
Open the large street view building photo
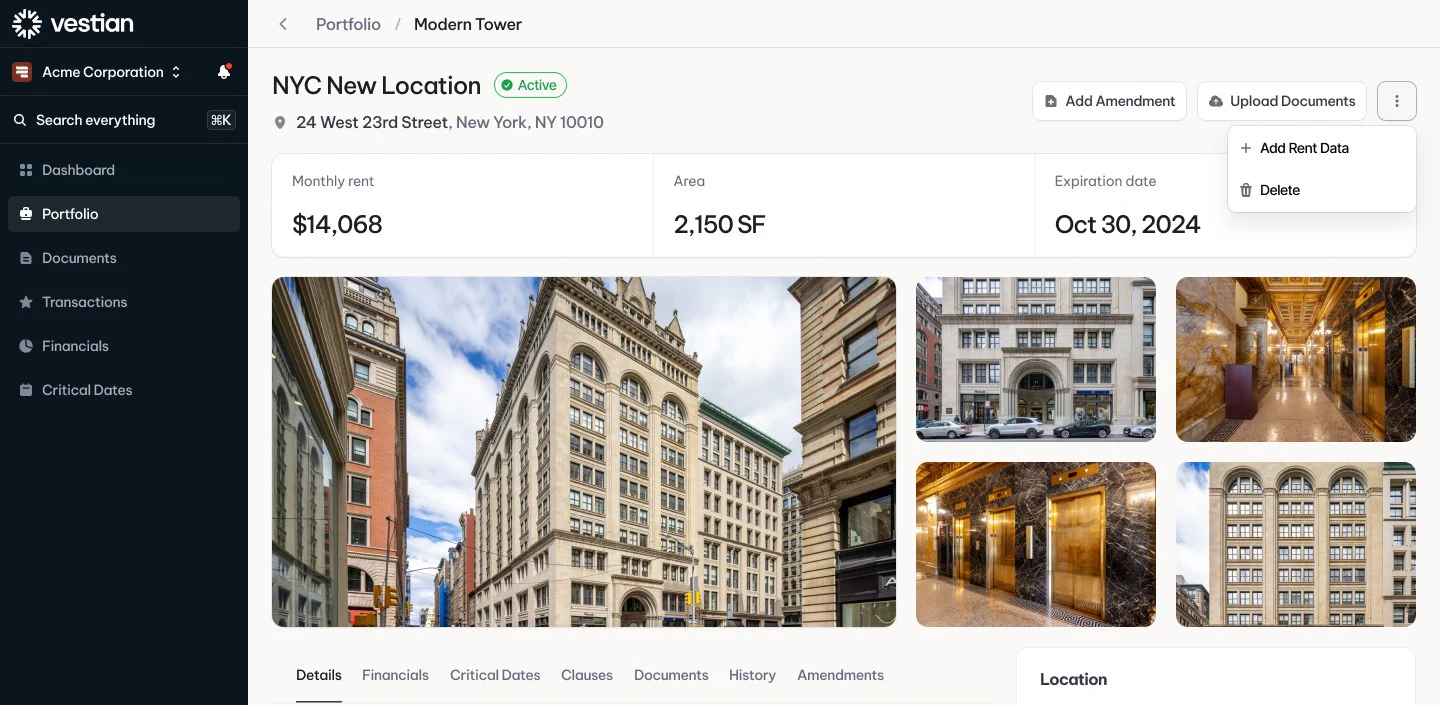point(584,452)
